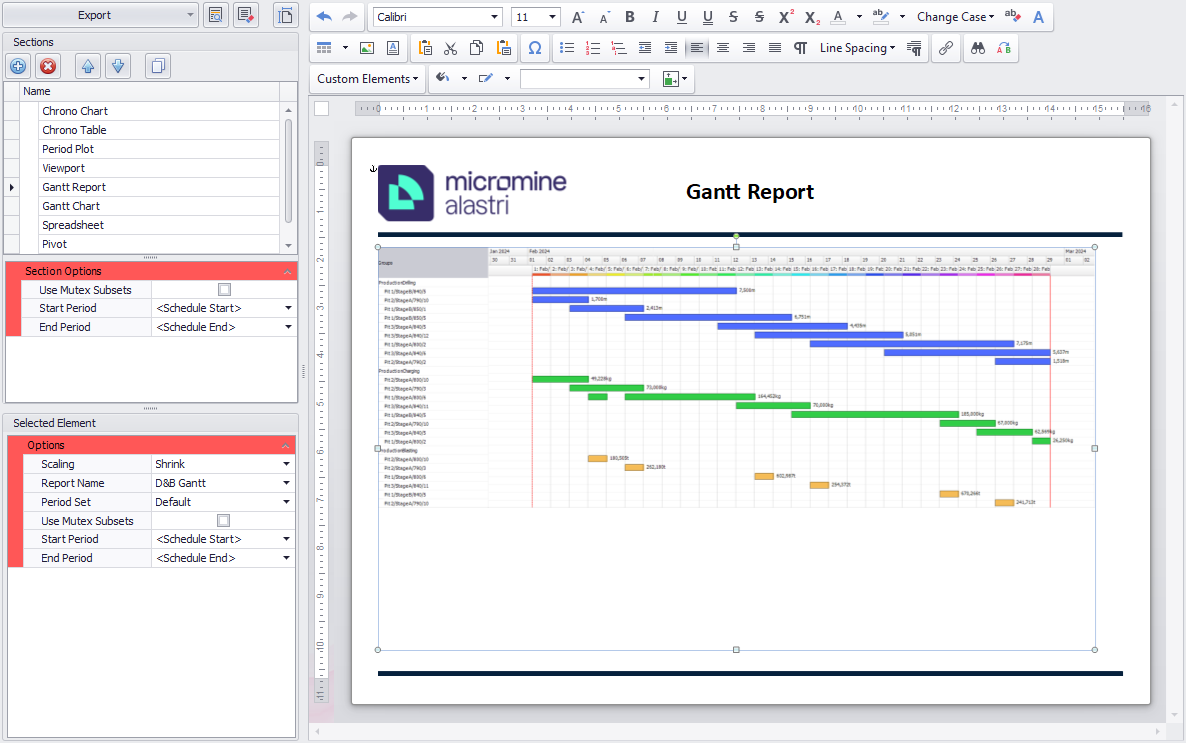Open the Custom Elements menu
The height and width of the screenshot is (743, 1186).
(367, 79)
